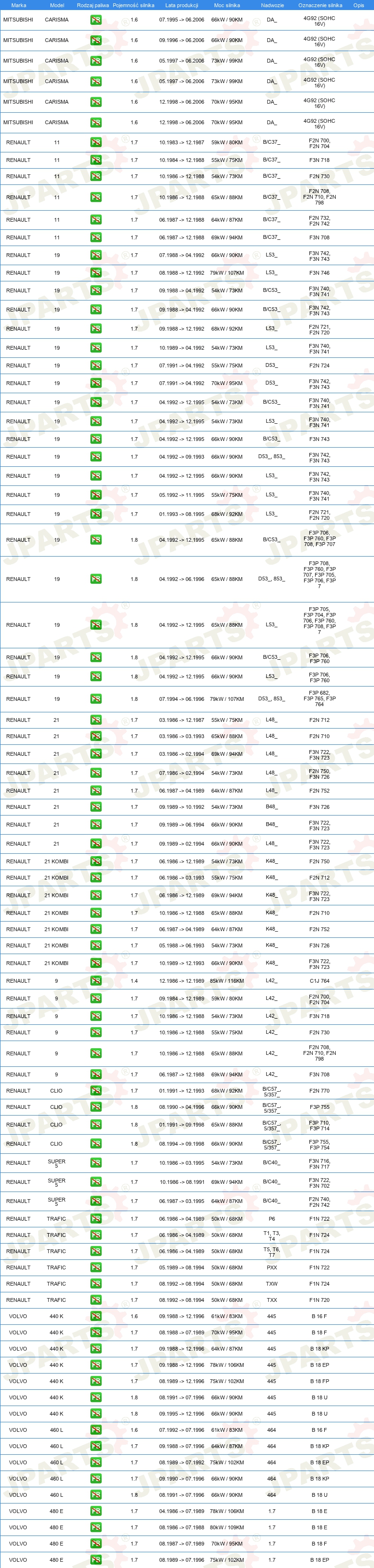Click the Rodzaj paliwa column header
The height and width of the screenshot is (1568, 374).
coord(93,5)
